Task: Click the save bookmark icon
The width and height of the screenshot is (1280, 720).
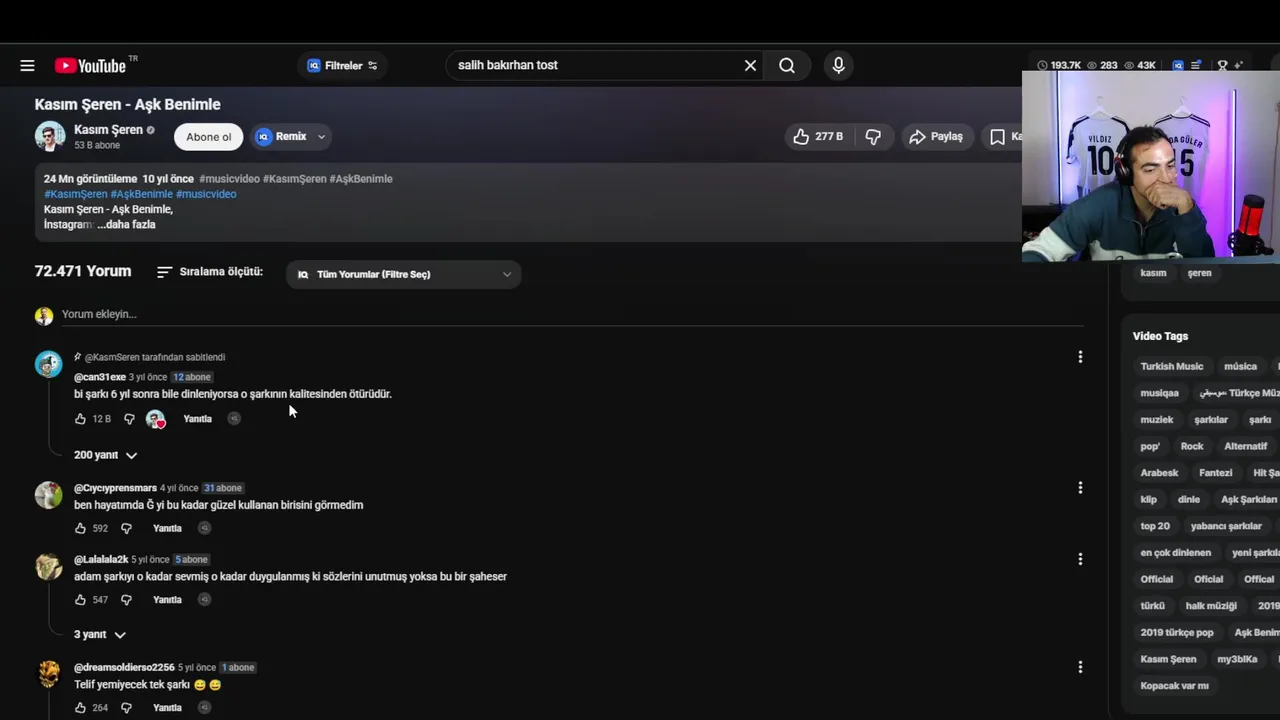Action: tap(997, 137)
